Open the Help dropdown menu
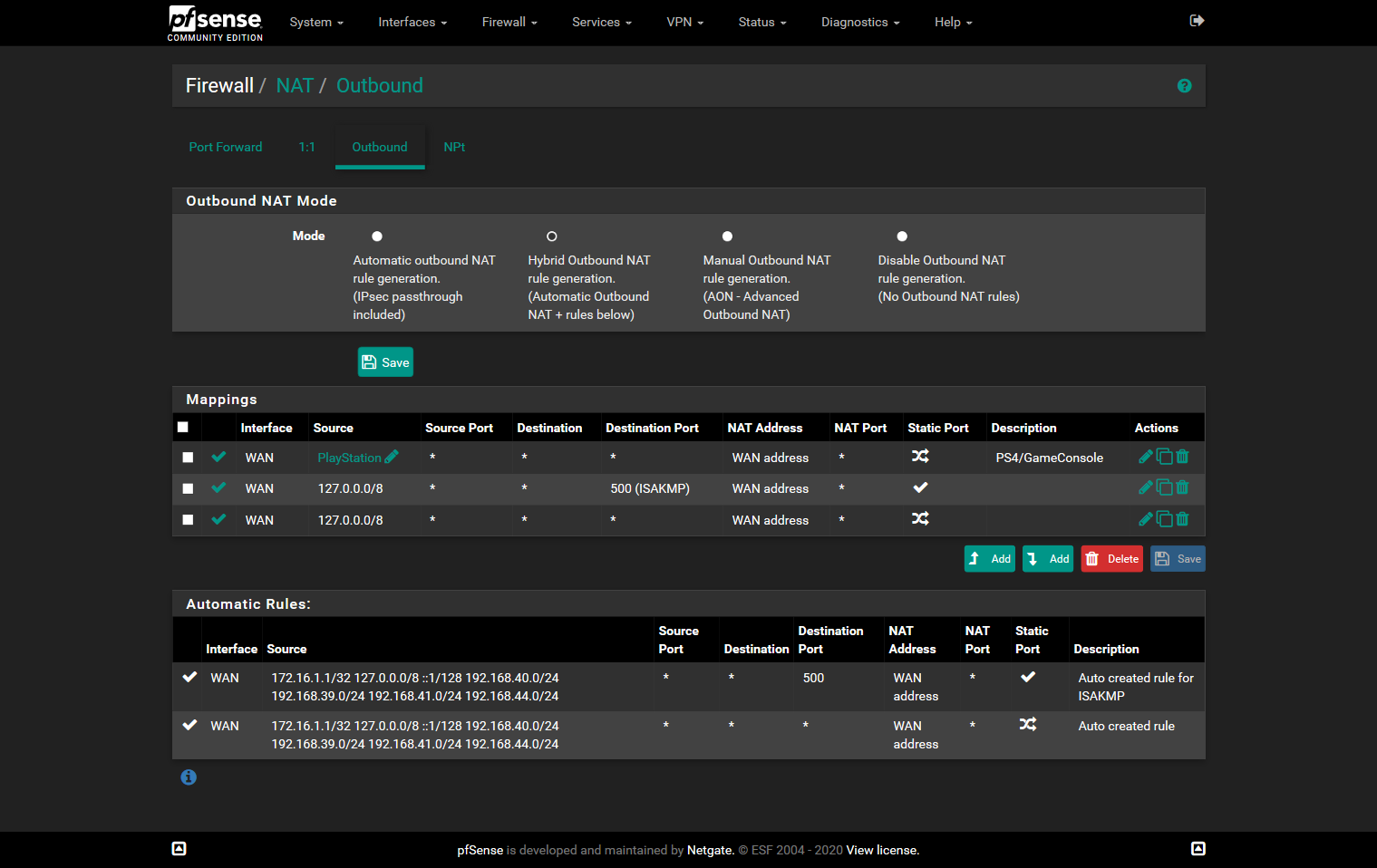This screenshot has height=868, width=1377. [x=954, y=22]
